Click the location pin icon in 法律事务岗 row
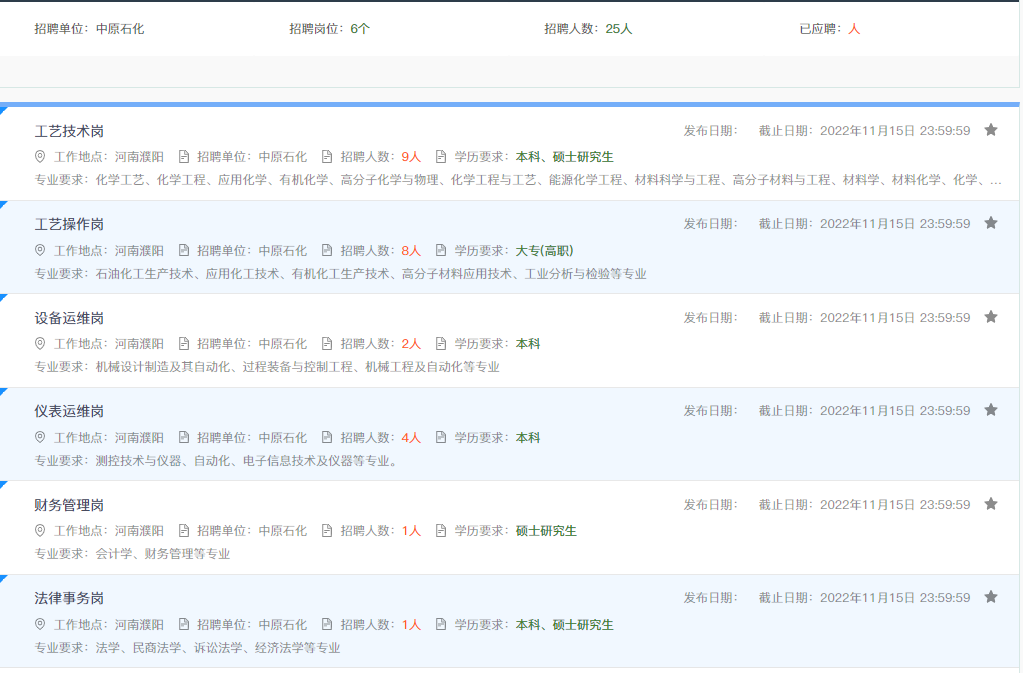 coord(40,624)
